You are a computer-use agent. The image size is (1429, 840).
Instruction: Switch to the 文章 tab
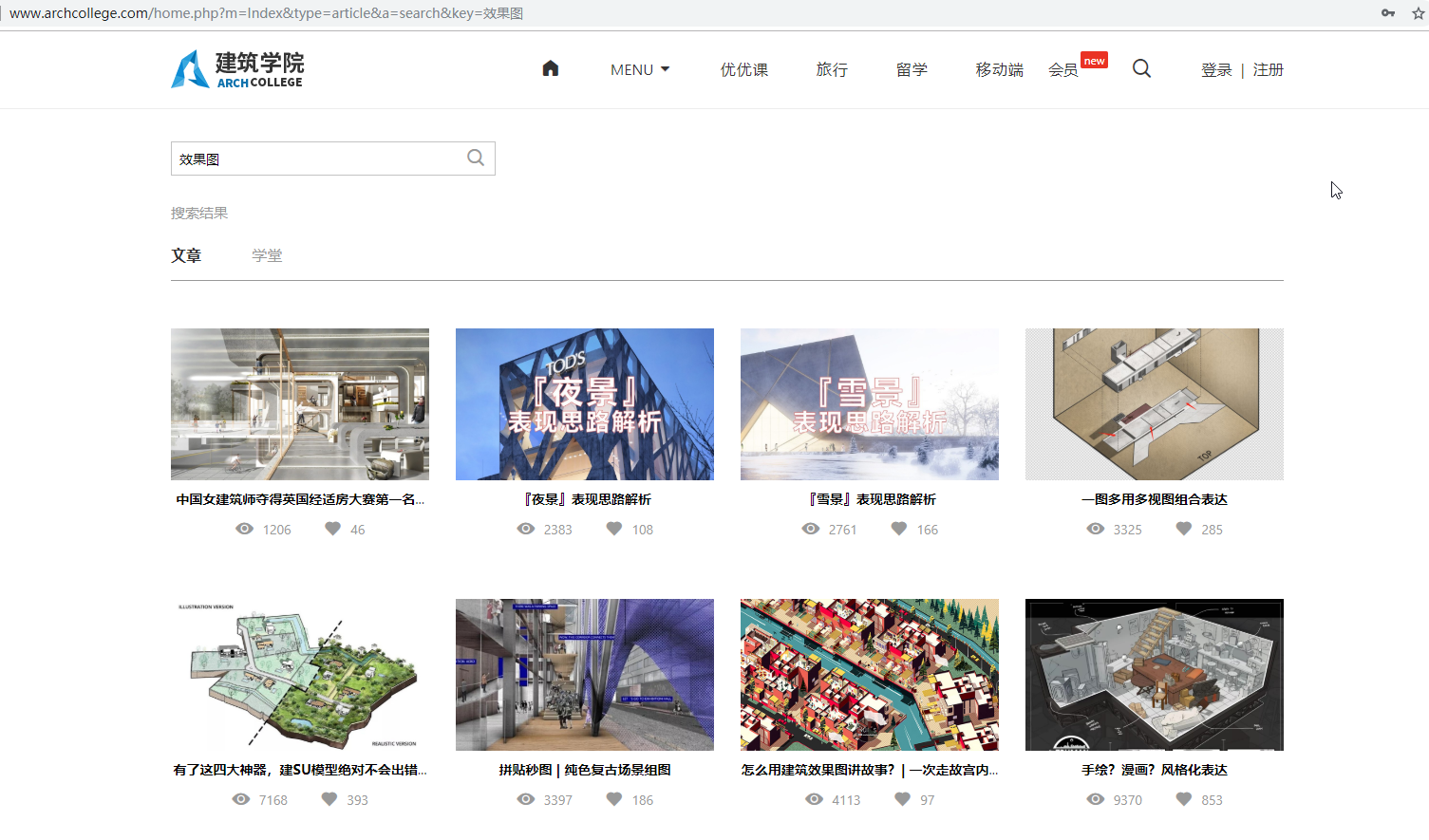click(x=186, y=255)
